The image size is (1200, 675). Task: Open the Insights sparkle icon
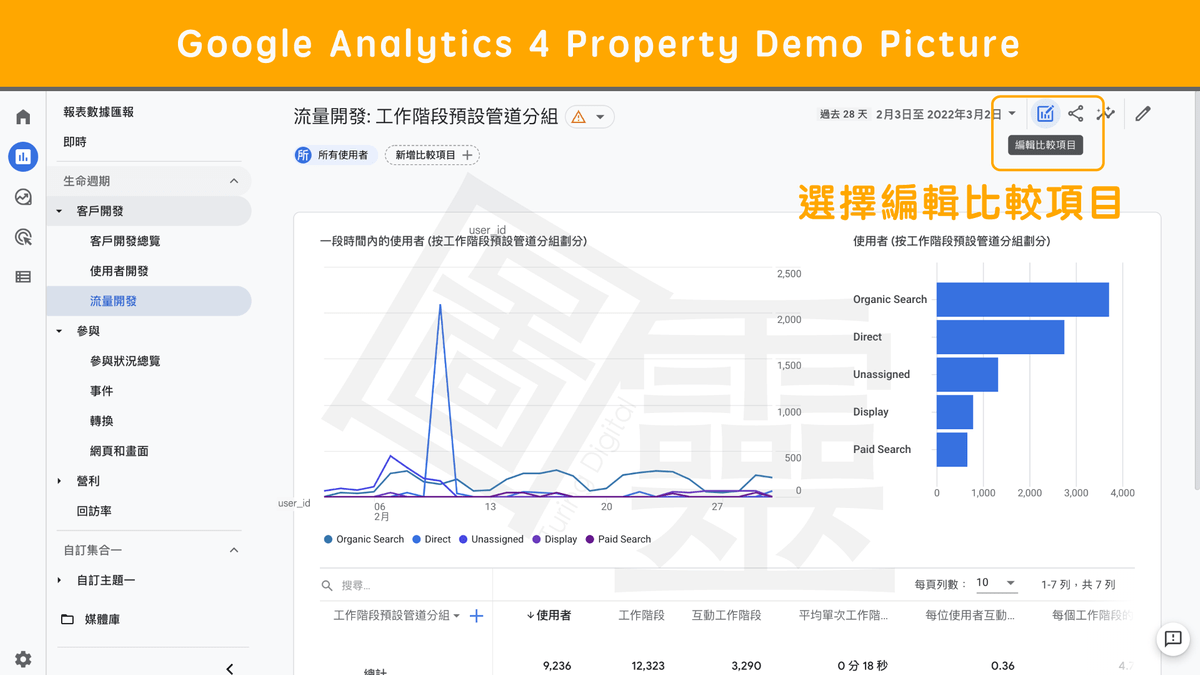coord(1105,114)
